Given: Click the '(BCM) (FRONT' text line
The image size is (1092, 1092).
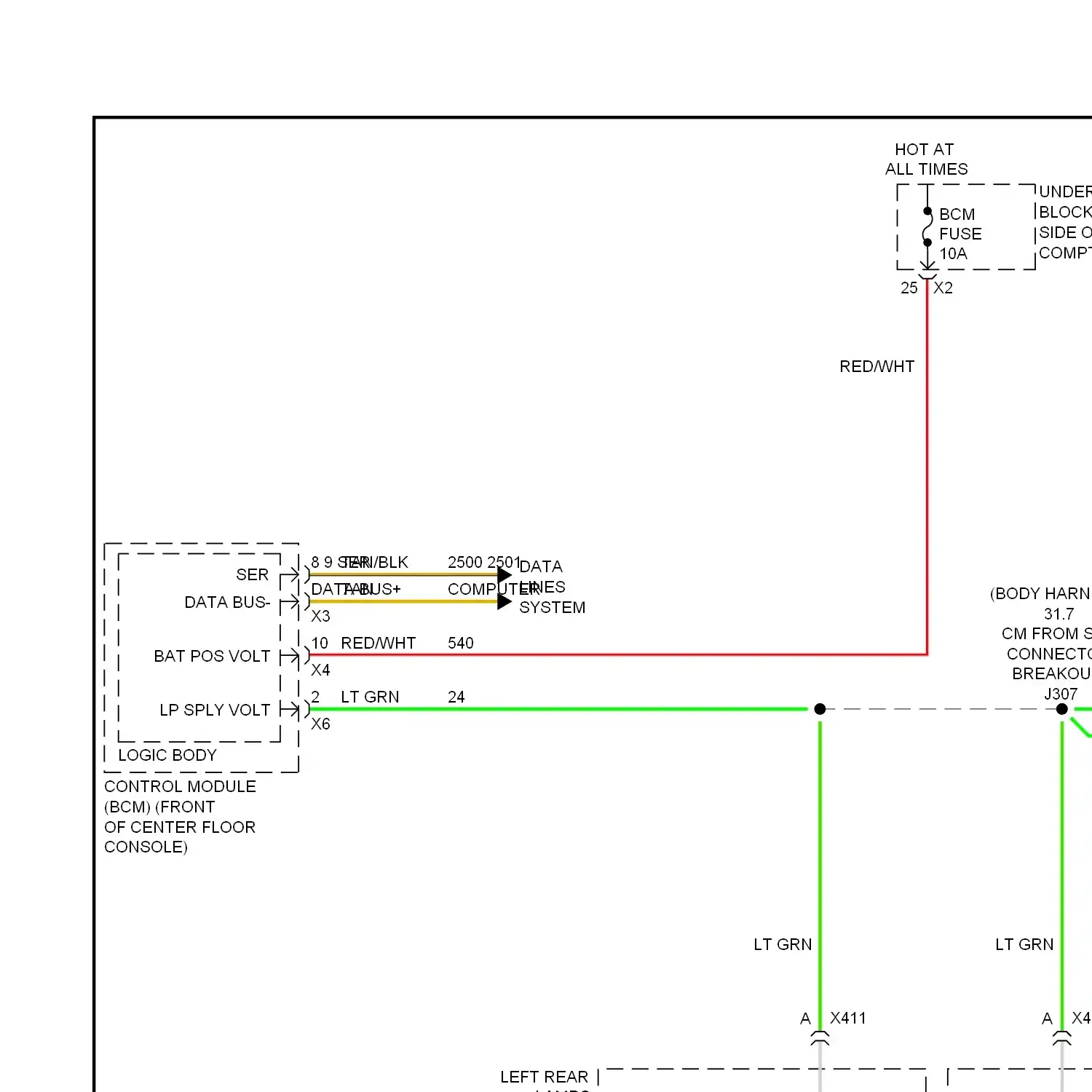Looking at the screenshot, I should 159,807.
